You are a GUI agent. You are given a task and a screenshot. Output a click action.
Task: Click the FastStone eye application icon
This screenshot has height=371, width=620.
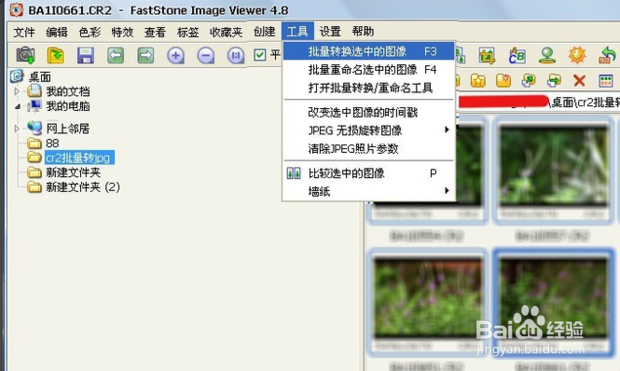click(x=16, y=10)
